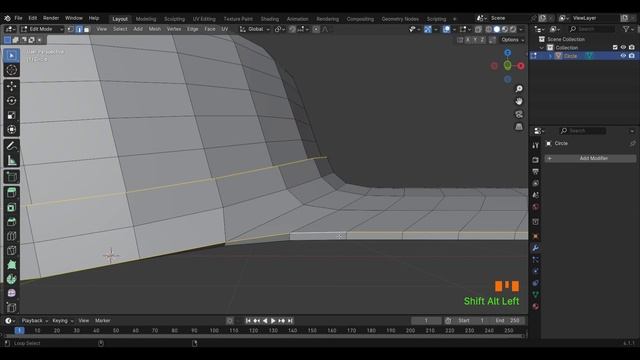Uncheck the Collection exclude checkbox
This screenshot has height=360, width=640.
point(615,47)
